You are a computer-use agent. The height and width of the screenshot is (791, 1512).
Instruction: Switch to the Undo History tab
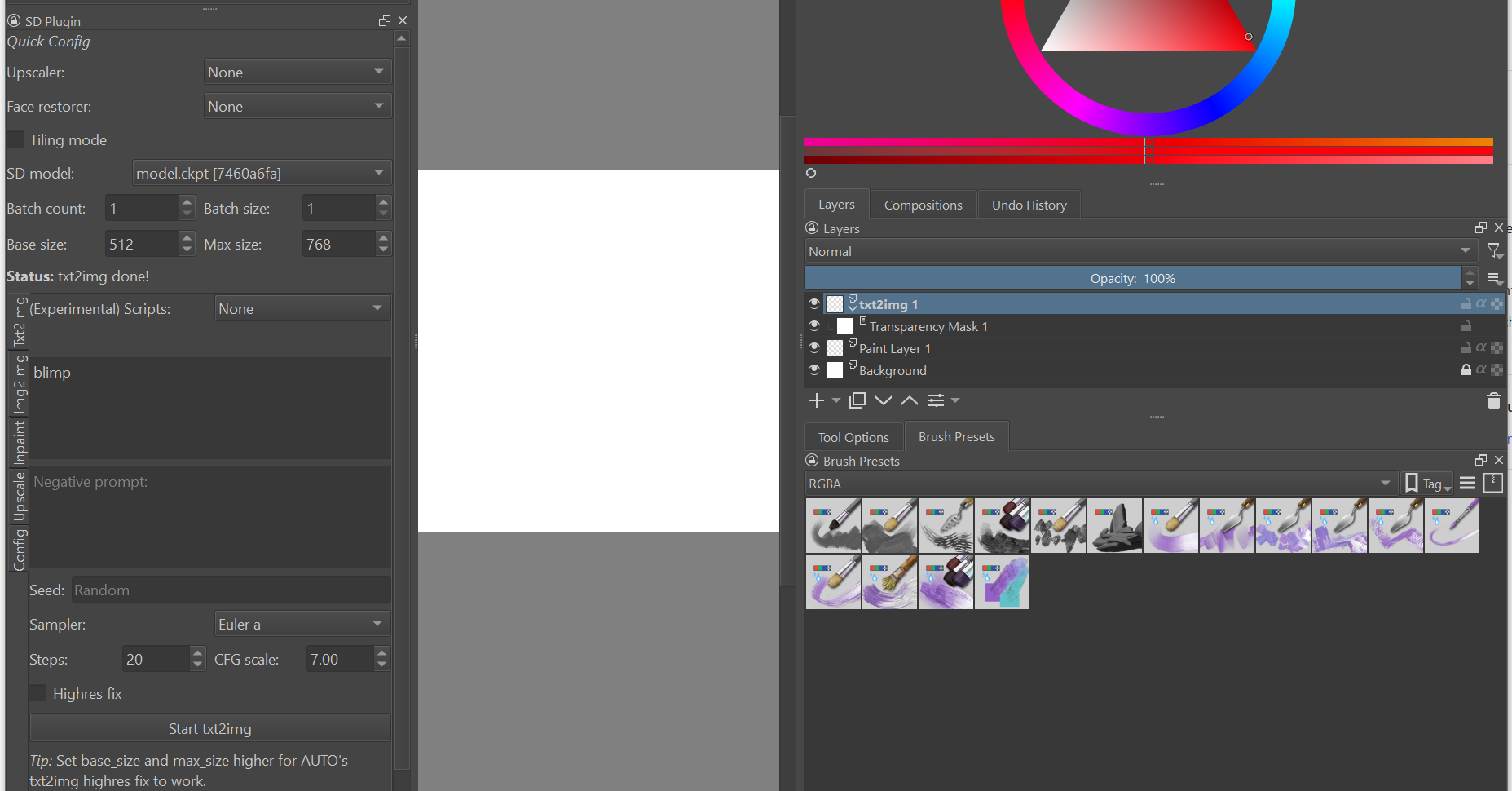click(x=1029, y=204)
